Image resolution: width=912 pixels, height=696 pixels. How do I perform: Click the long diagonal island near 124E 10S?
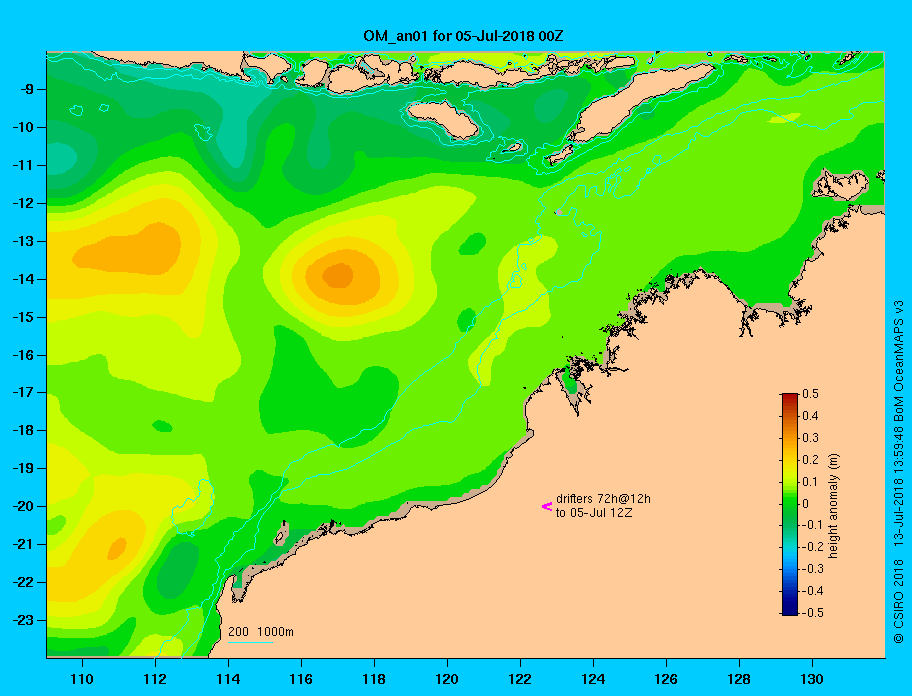(x=641, y=102)
